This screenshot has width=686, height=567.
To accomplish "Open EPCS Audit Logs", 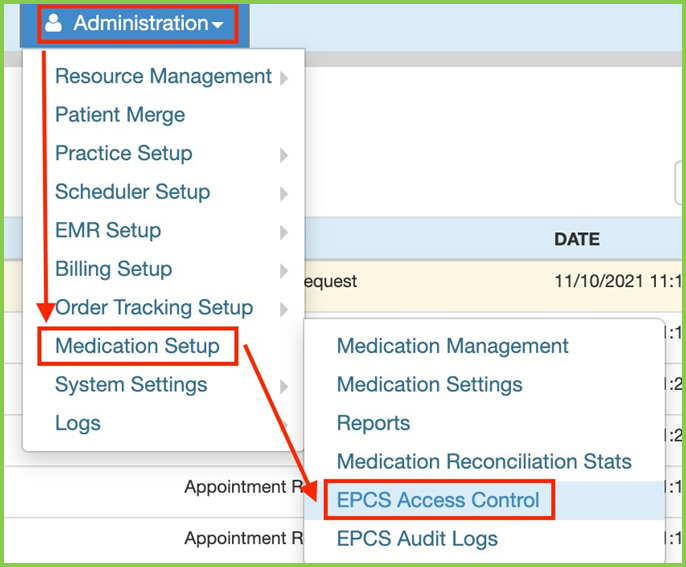I will pos(417,539).
